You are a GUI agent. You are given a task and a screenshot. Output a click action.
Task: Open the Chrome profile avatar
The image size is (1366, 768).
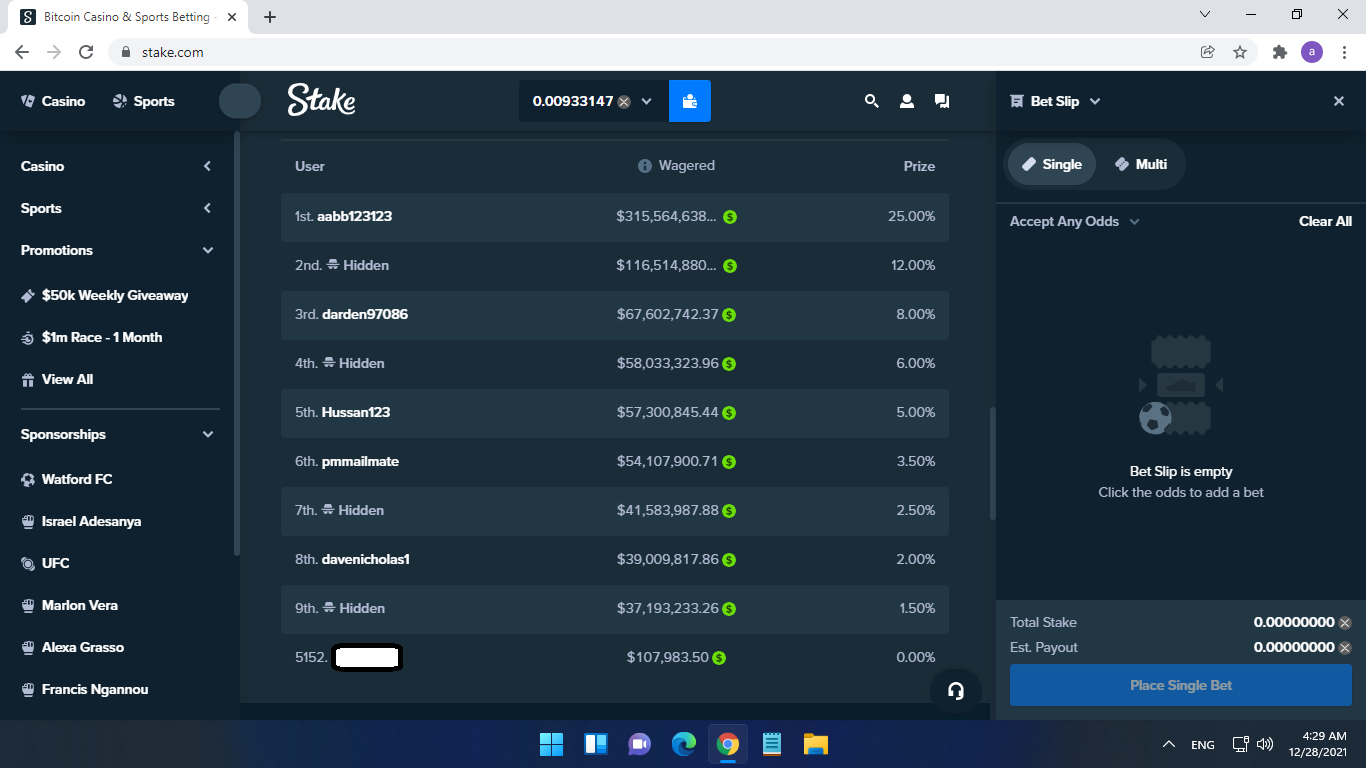[x=1312, y=52]
